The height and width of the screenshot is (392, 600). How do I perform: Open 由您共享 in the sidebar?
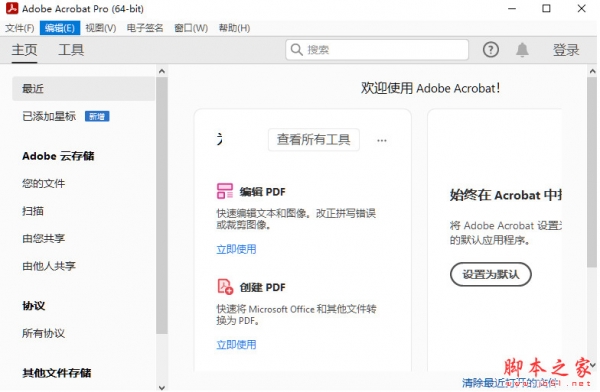click(x=44, y=238)
